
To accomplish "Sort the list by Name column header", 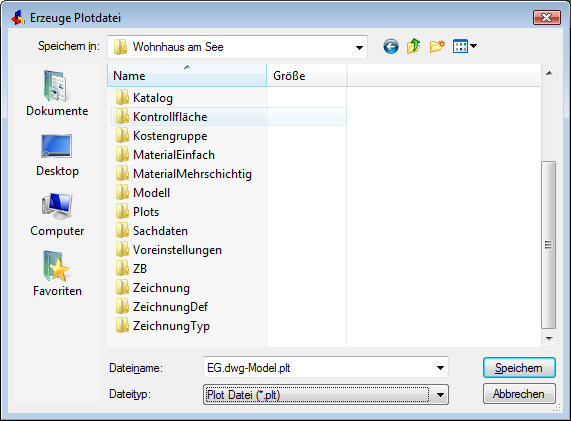I will [187, 76].
